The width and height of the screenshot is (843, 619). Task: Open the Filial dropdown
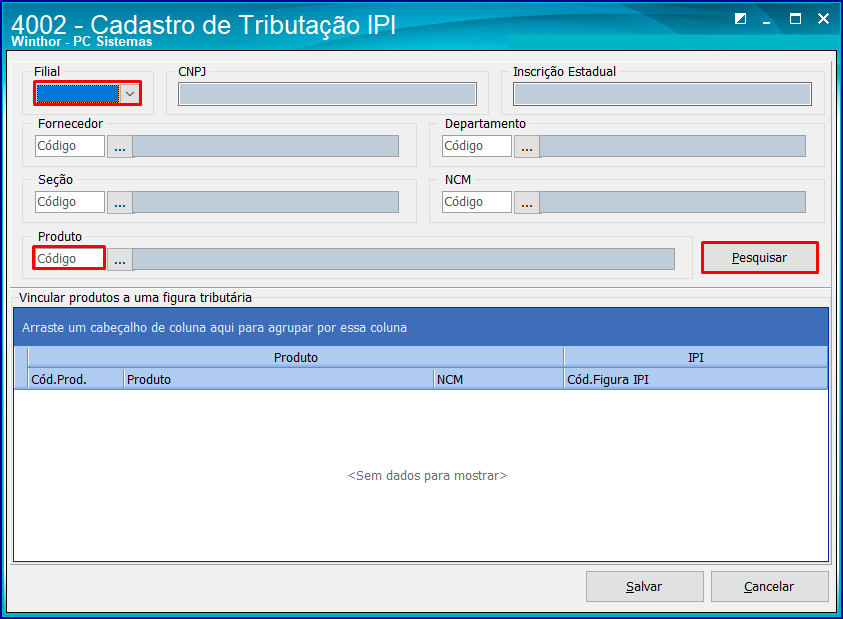130,94
